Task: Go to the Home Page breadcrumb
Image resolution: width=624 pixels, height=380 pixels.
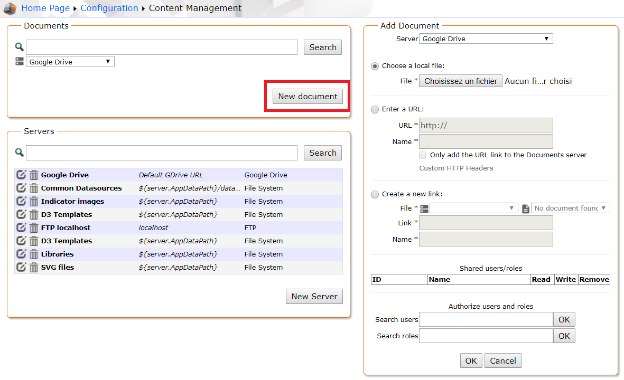Action: [45, 8]
